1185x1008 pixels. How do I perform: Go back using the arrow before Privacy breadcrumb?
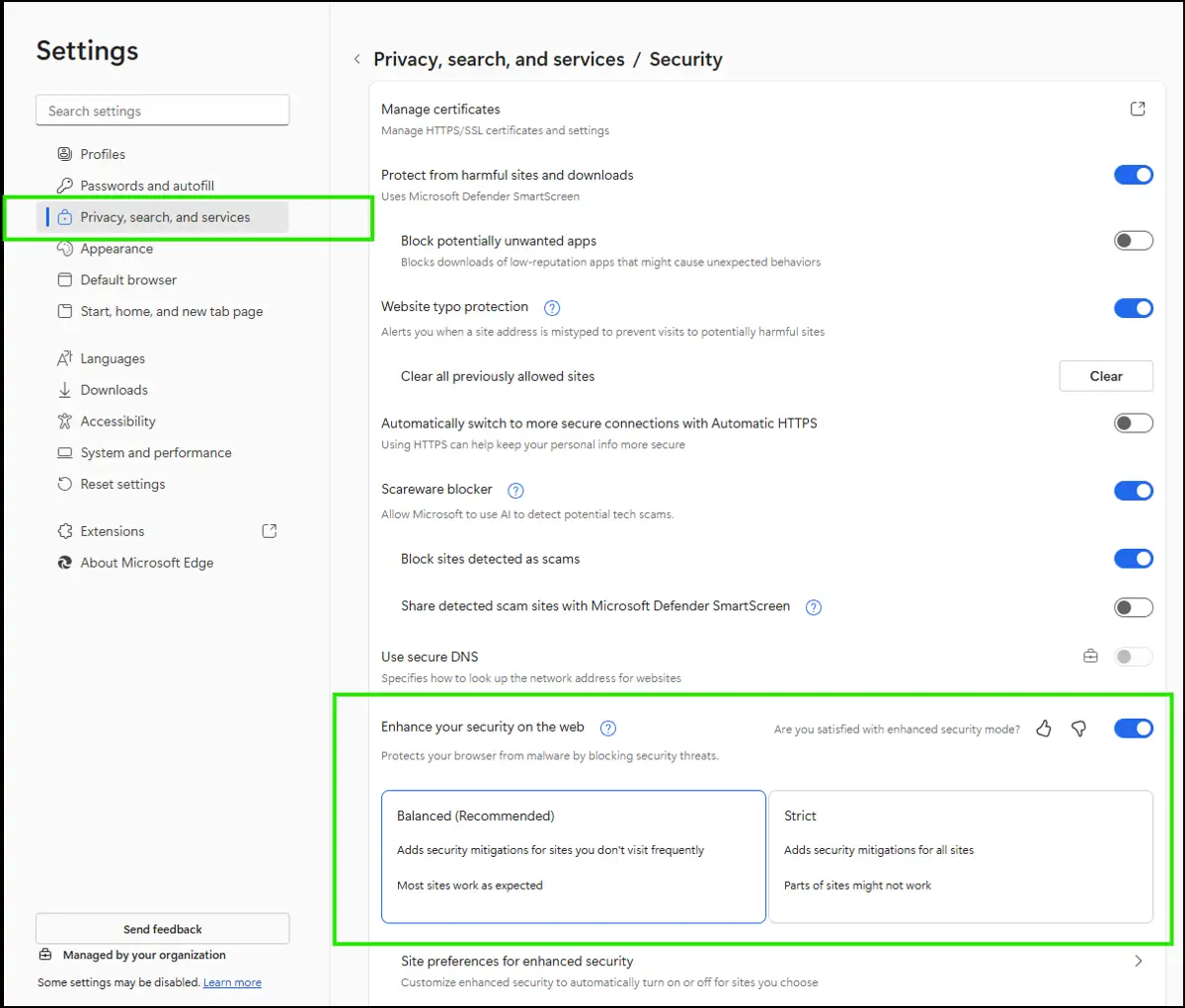coord(357,59)
